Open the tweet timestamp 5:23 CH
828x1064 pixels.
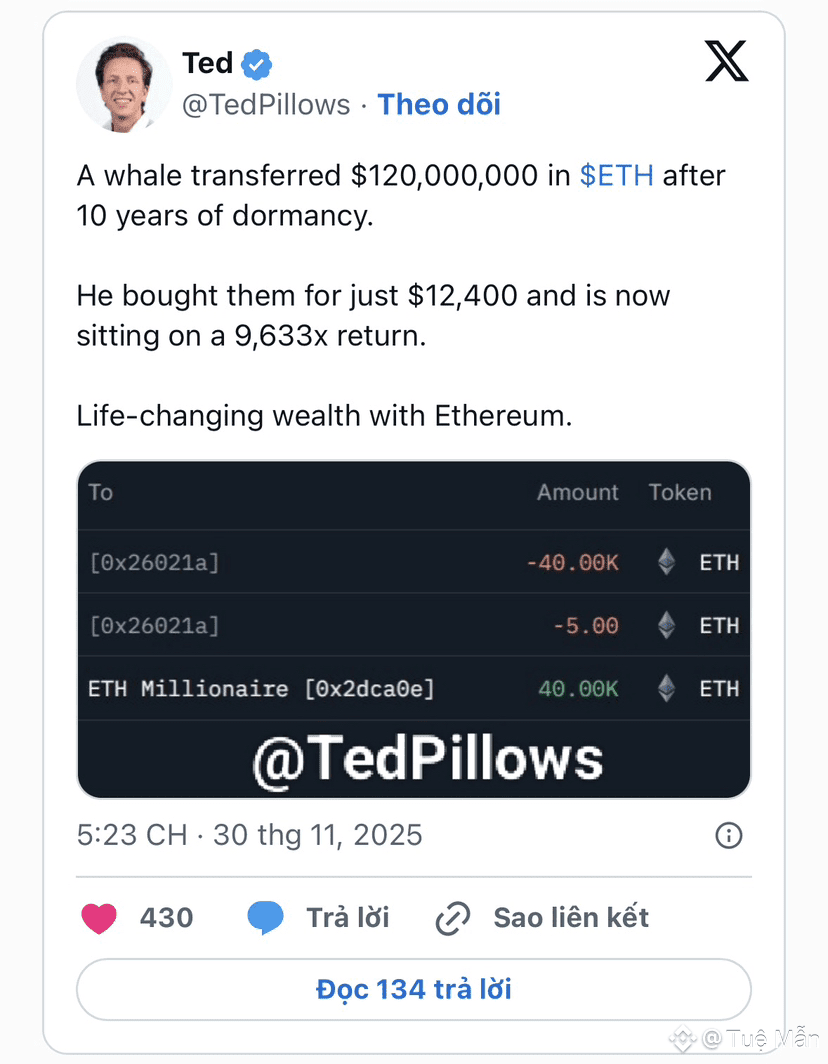[x=132, y=835]
